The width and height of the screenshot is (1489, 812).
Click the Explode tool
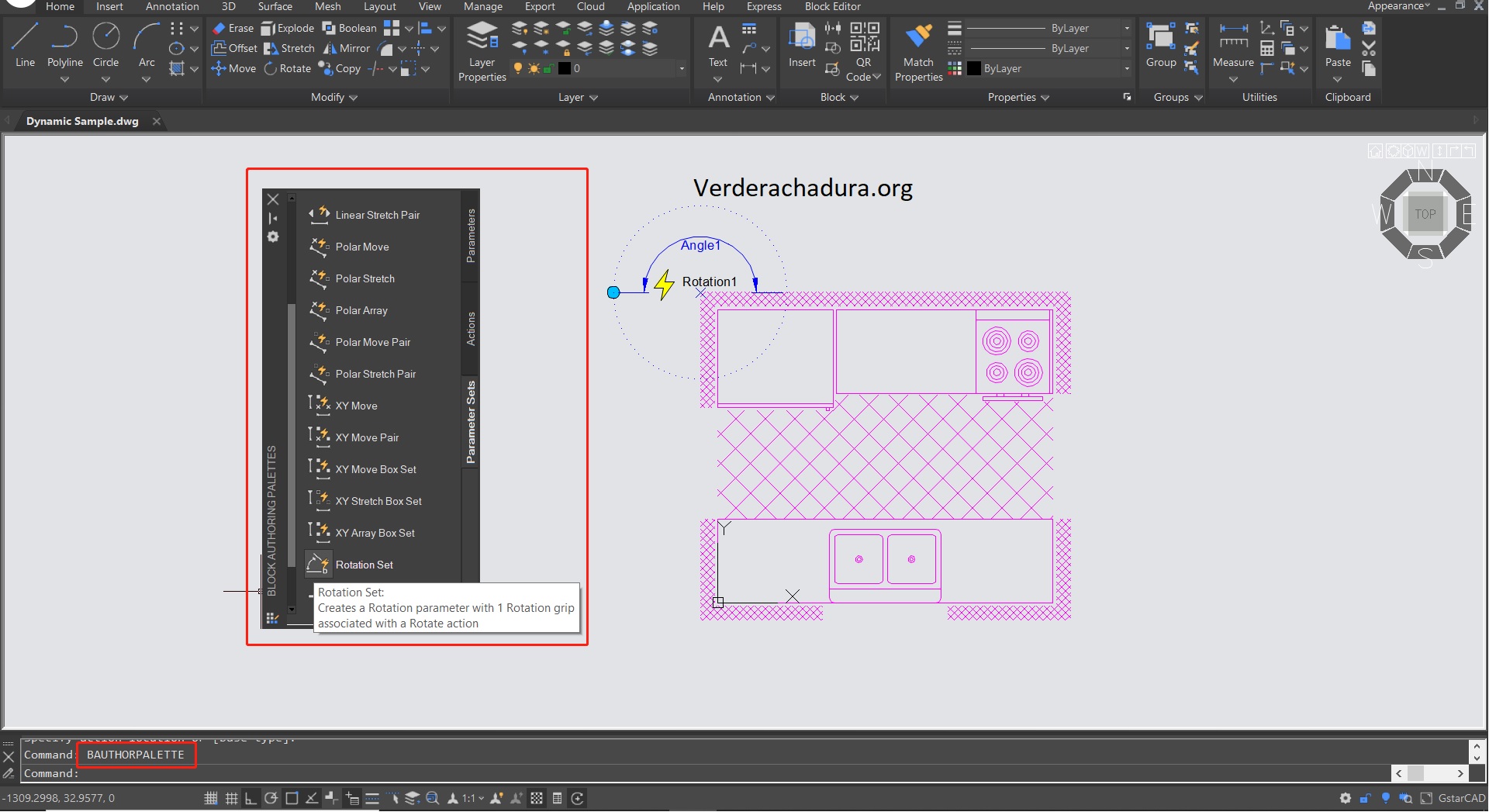pos(288,28)
